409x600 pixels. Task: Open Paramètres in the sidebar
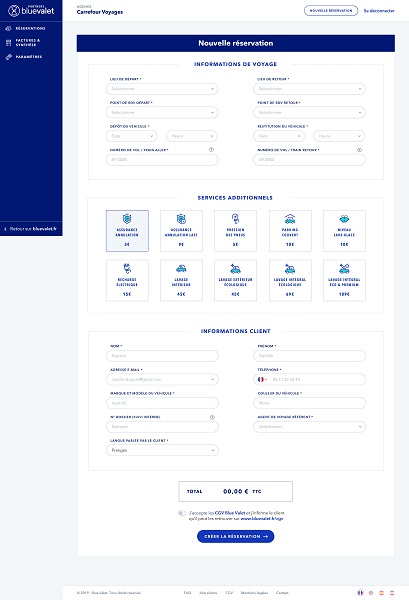pyautogui.click(x=24, y=57)
